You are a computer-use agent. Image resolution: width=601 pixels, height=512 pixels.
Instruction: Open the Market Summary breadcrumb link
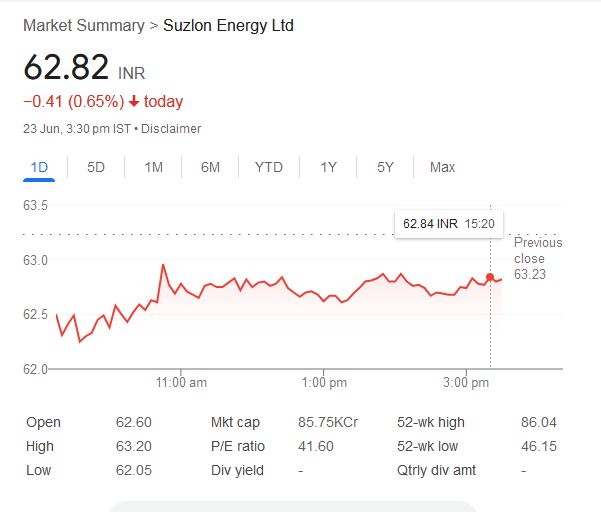pos(83,25)
